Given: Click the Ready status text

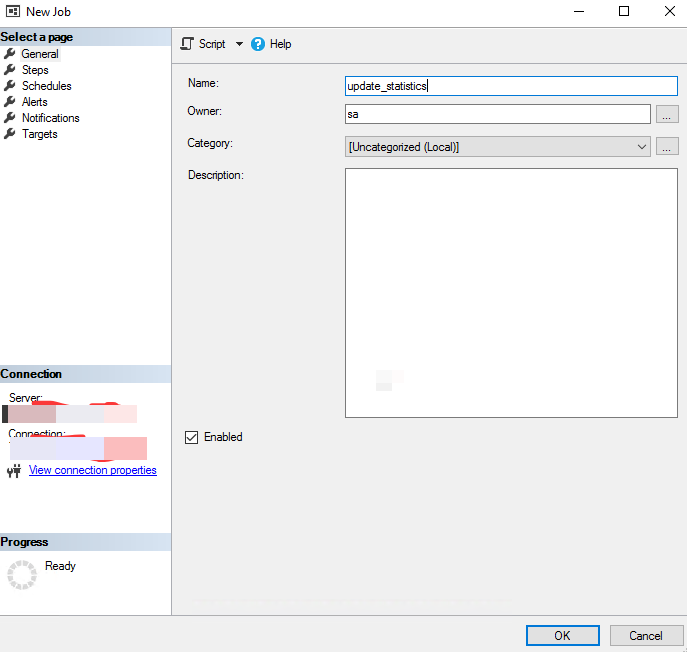Looking at the screenshot, I should tap(60, 566).
